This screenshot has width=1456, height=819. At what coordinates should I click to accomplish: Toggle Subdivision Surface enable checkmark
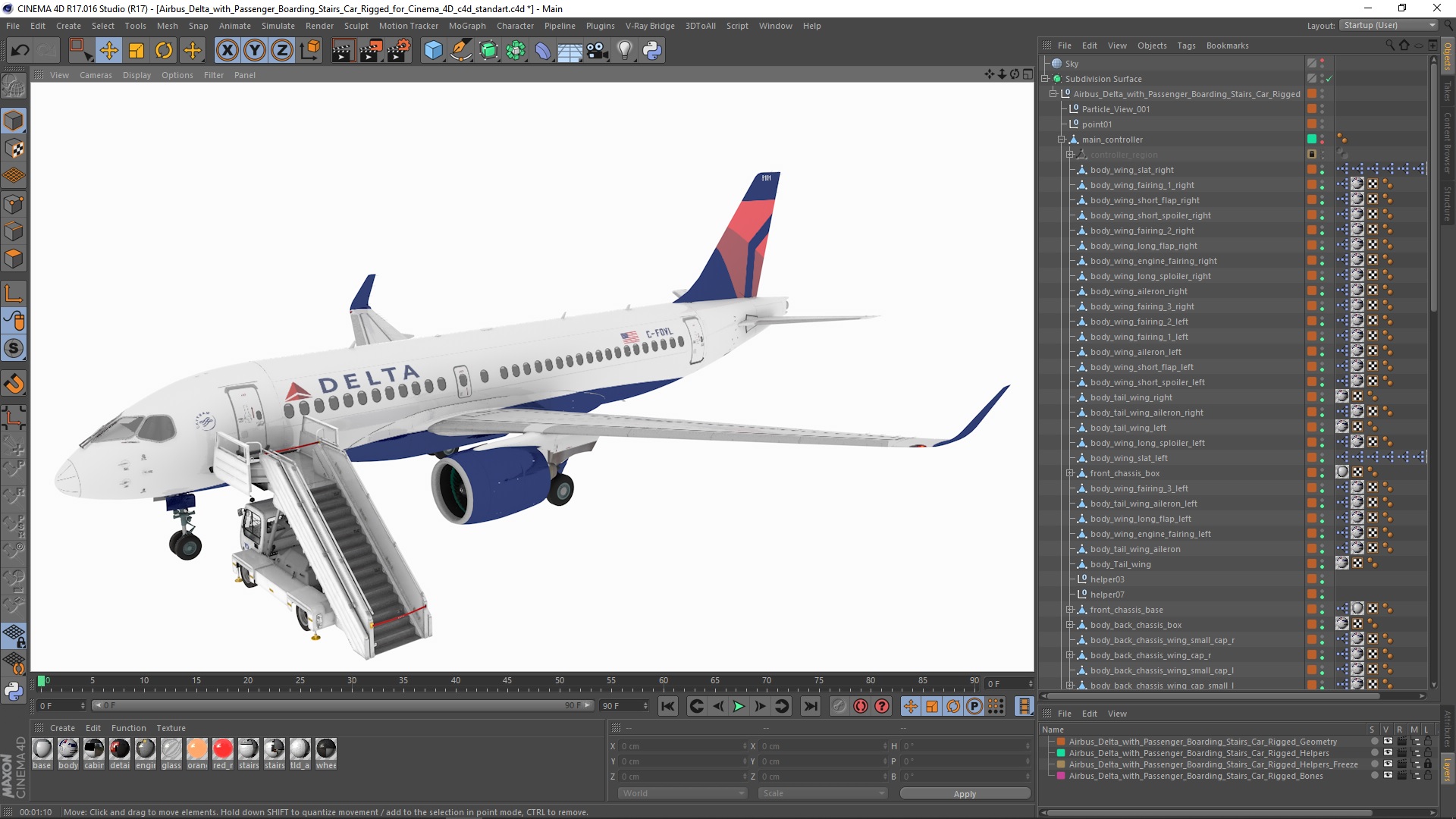[x=1329, y=79]
